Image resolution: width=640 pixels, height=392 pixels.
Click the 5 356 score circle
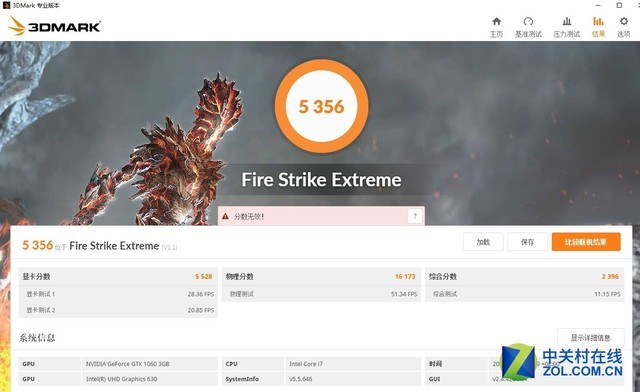coord(322,106)
